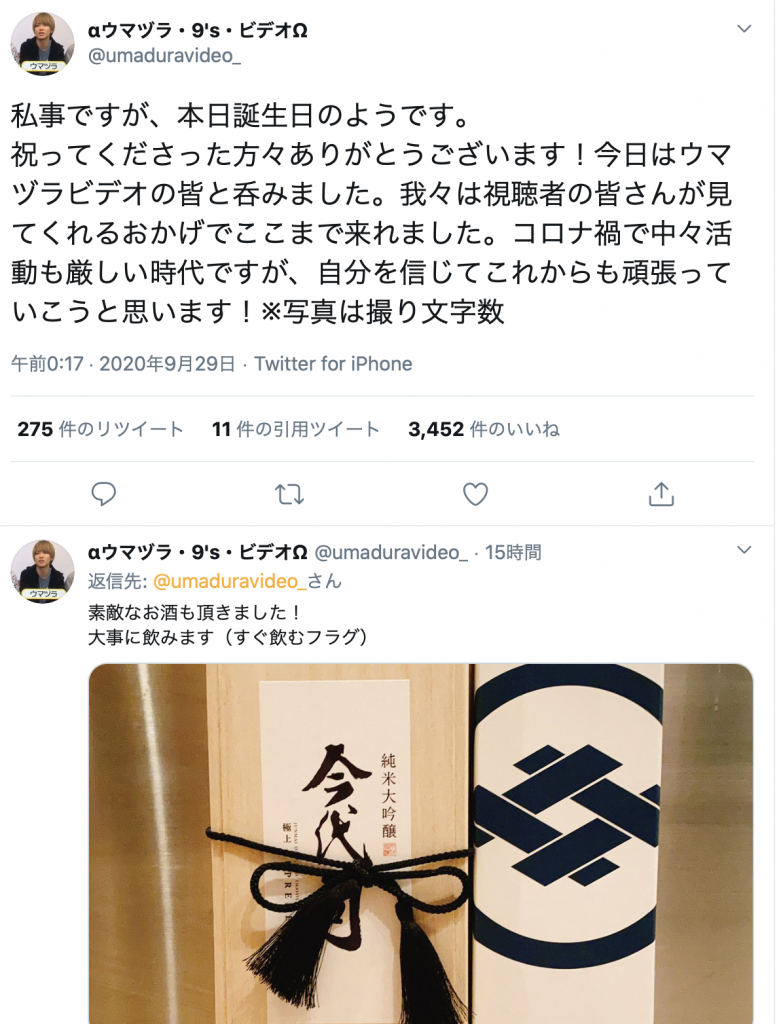Click the reply speech bubble icon

[x=103, y=494]
